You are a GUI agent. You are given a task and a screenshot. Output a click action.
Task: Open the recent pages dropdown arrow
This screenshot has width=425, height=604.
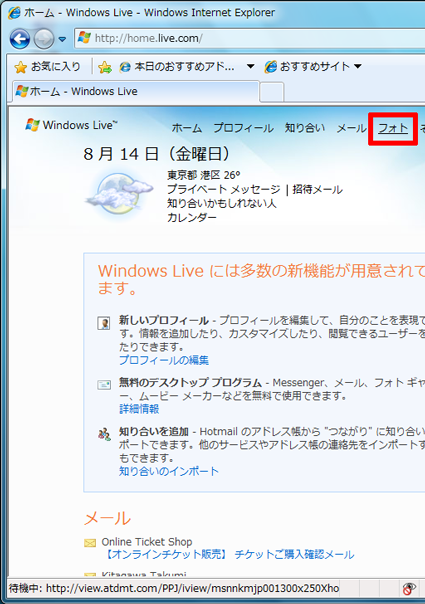pos(62,39)
